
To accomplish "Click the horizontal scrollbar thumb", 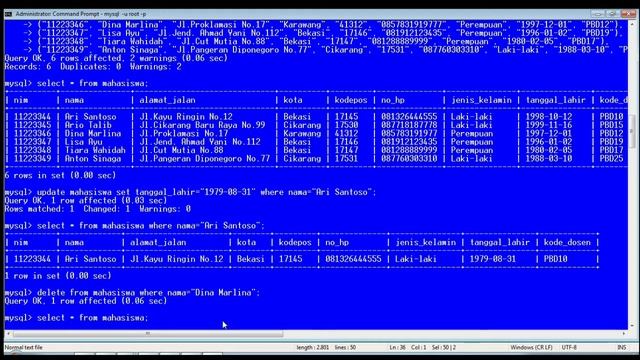I will 148,333.
